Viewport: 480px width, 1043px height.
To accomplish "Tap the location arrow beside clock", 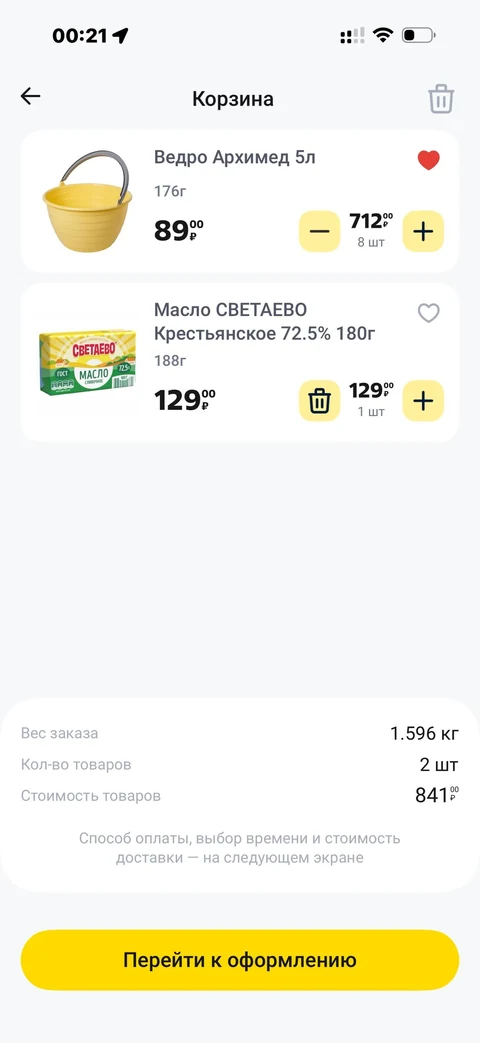I will [x=120, y=35].
